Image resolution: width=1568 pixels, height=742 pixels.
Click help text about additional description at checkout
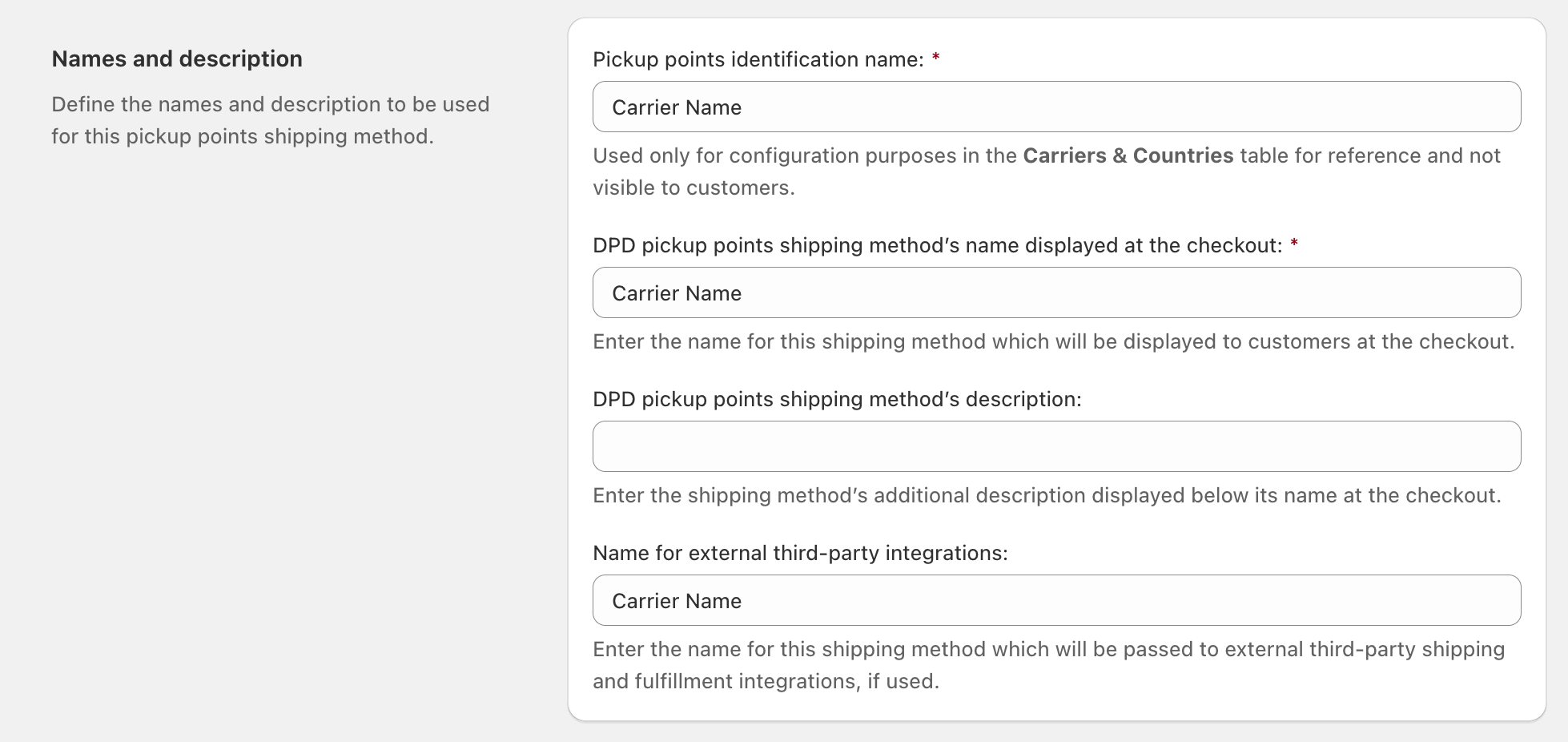pos(1046,496)
